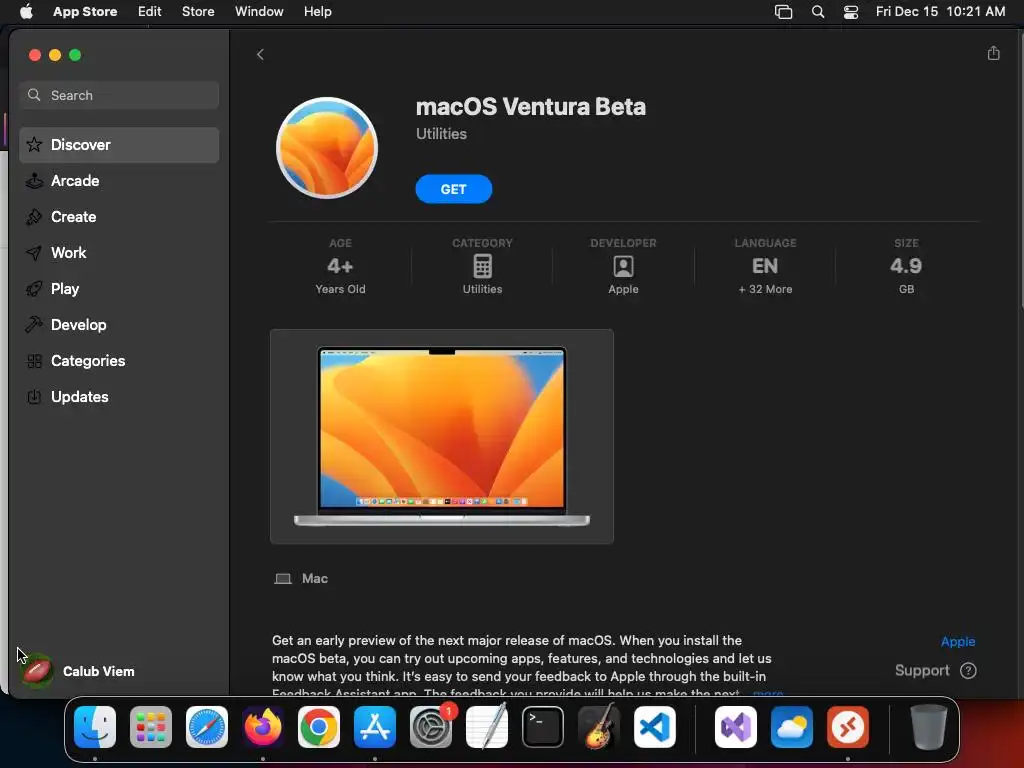Click the macOS Ventura Beta app icon
The width and height of the screenshot is (1024, 768).
[x=327, y=148]
